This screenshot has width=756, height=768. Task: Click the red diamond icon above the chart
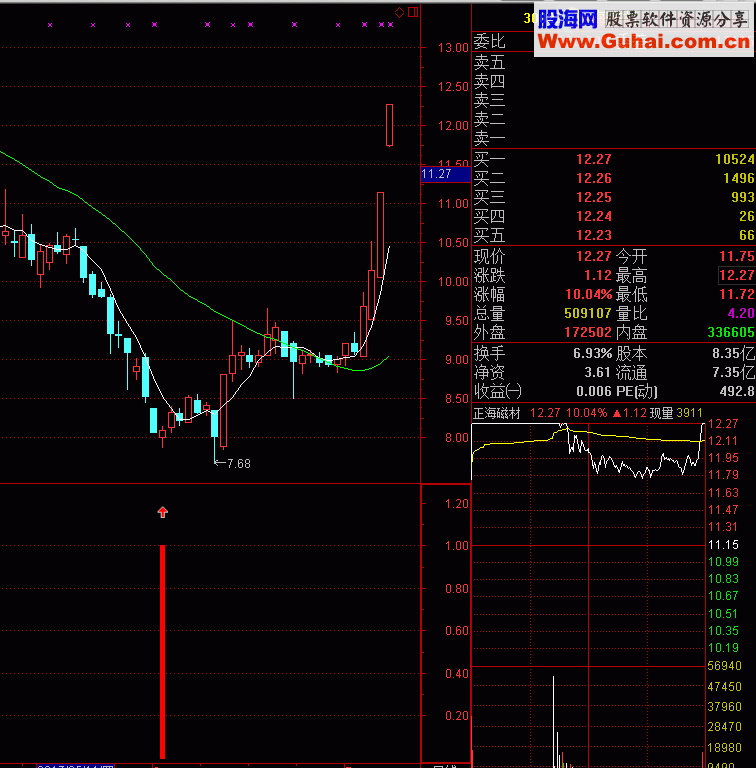pos(400,12)
